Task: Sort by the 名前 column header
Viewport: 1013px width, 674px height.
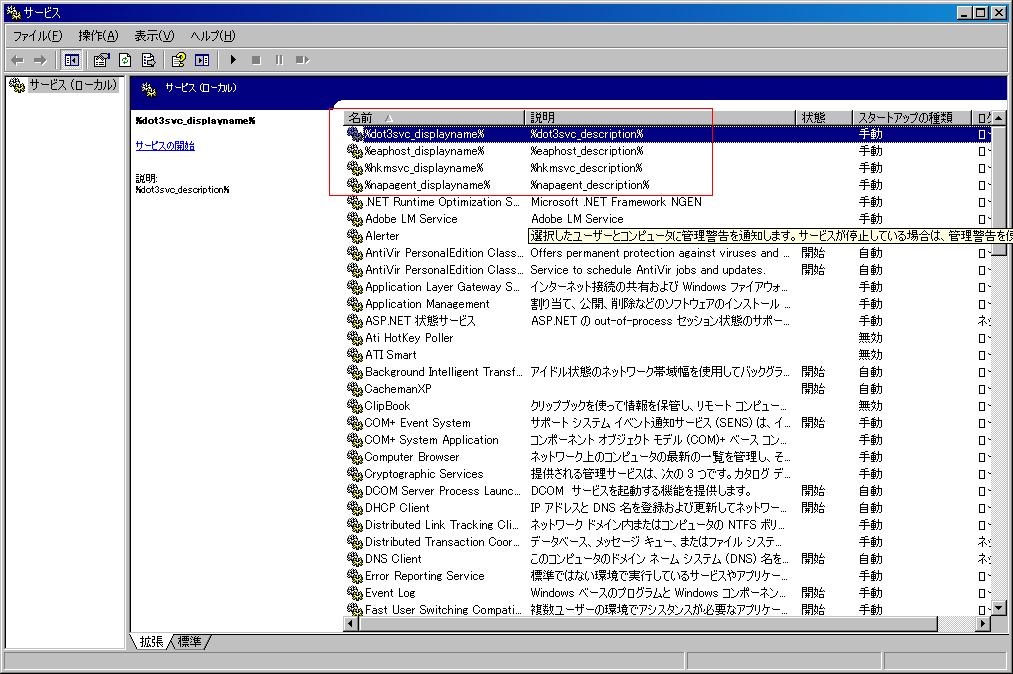Action: click(x=433, y=118)
